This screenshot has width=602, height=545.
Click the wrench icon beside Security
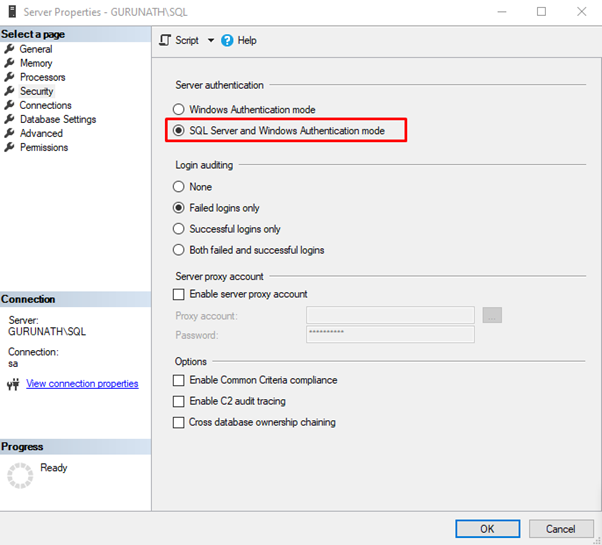(x=9, y=91)
